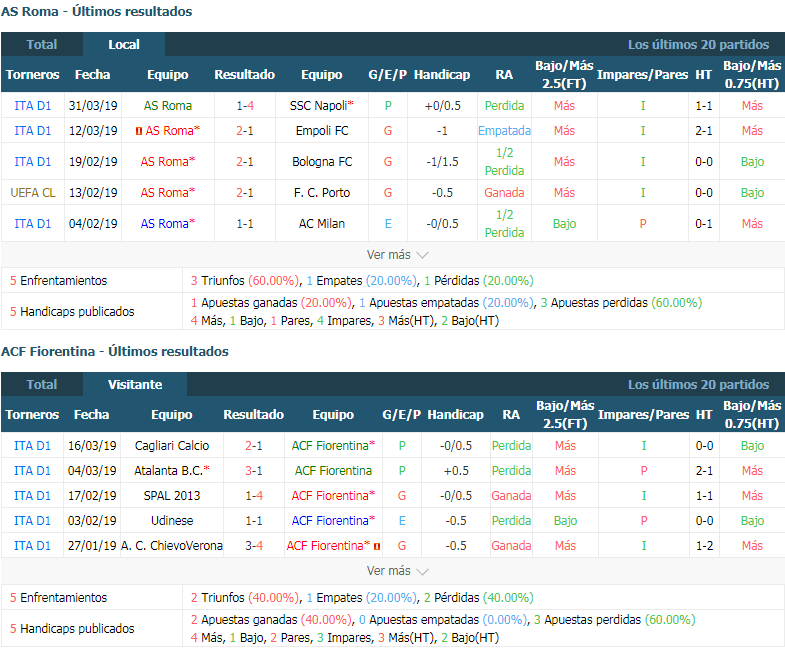Select the Empatada RA cell
Viewport: 785px width, 650px height.
tap(504, 131)
